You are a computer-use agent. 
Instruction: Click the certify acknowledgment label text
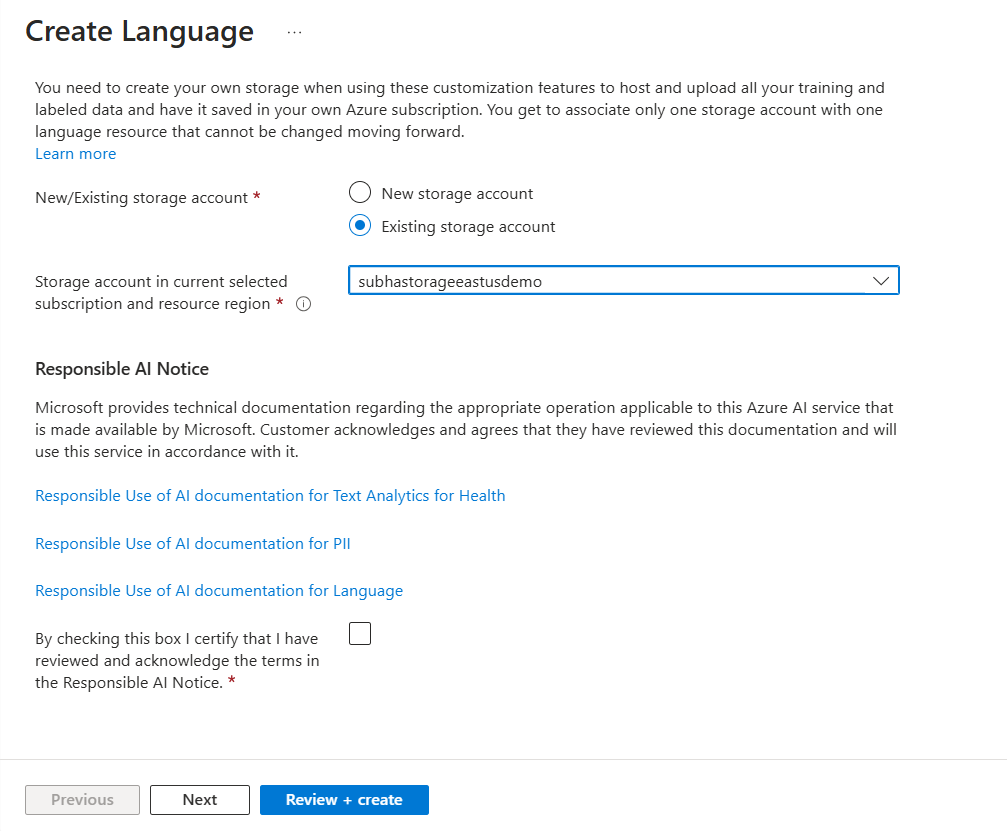tap(177, 661)
